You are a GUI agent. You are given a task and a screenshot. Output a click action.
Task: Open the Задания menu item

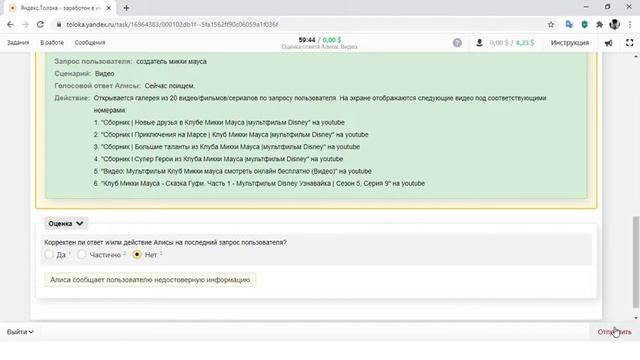[x=18, y=42]
